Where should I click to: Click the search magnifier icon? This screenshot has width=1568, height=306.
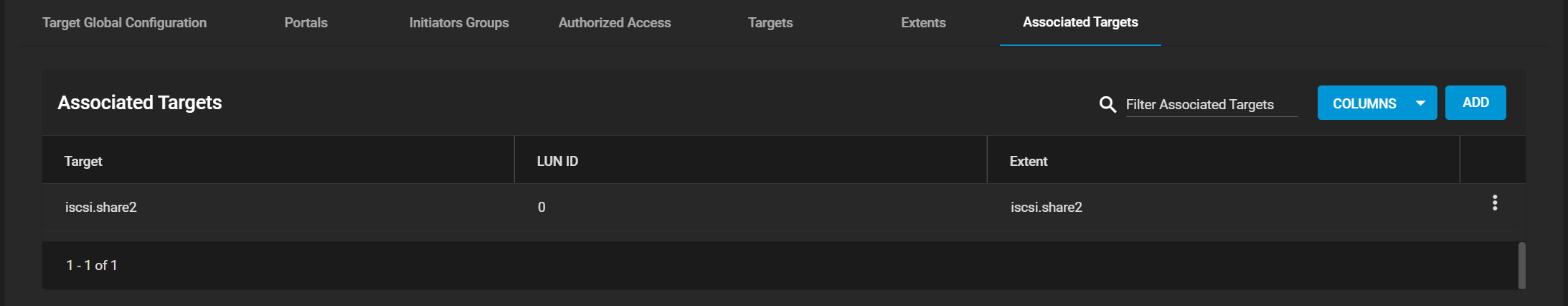coord(1107,105)
